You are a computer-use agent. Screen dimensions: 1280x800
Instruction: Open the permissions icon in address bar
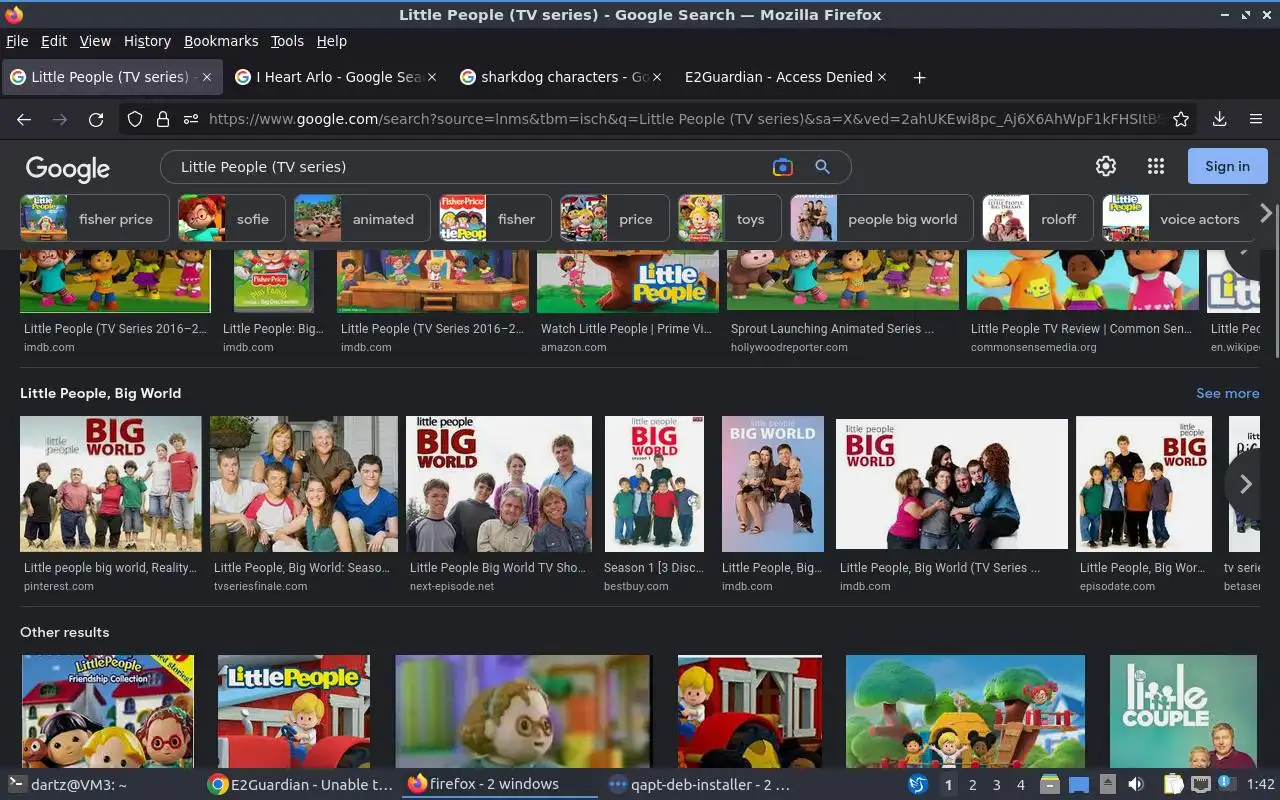191,119
